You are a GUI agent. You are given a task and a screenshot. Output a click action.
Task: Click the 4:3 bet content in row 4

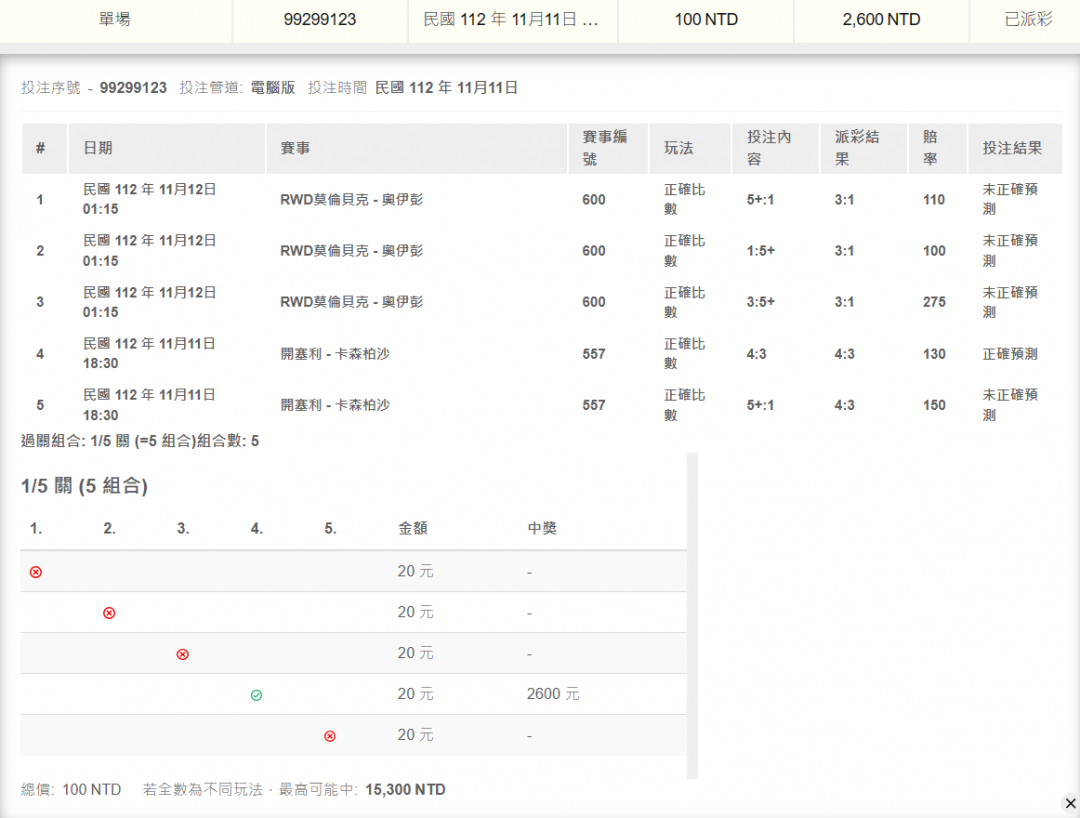tap(756, 354)
